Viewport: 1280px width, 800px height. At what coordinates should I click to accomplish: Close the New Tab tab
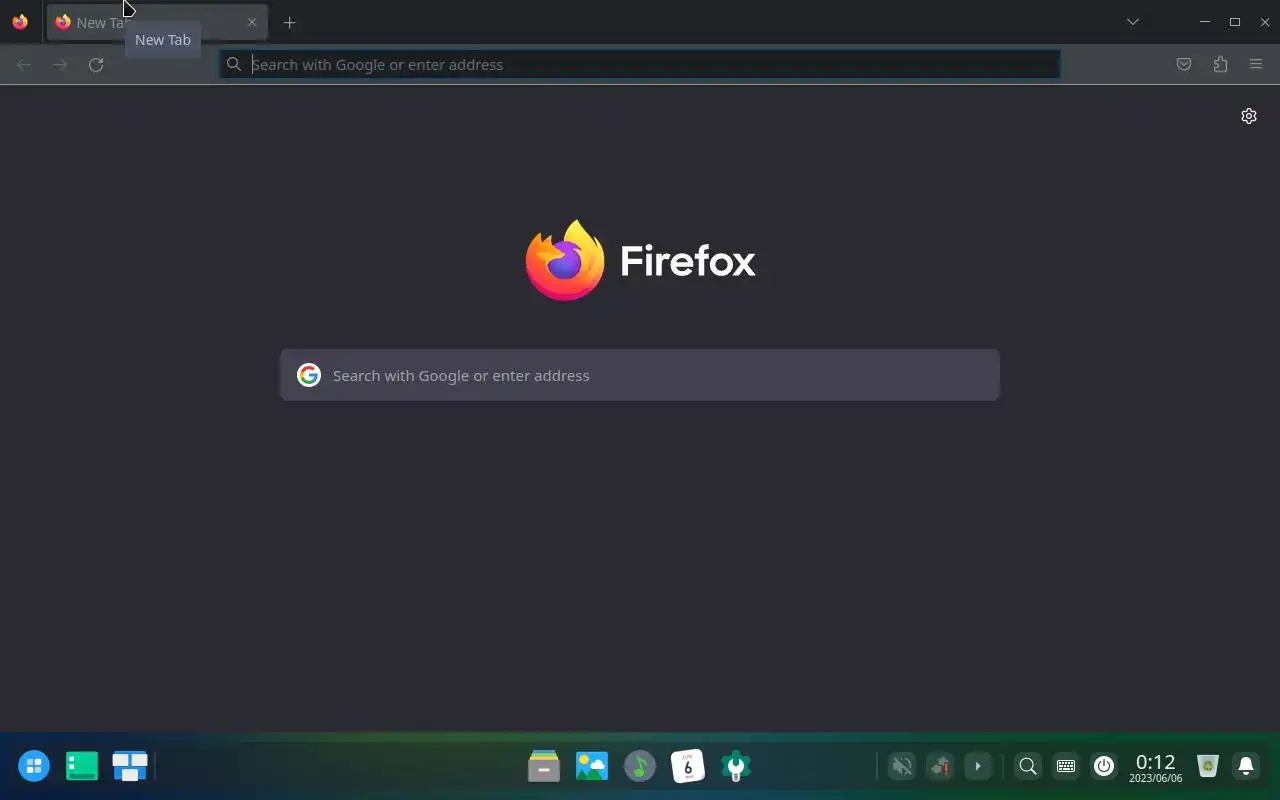pyautogui.click(x=252, y=22)
